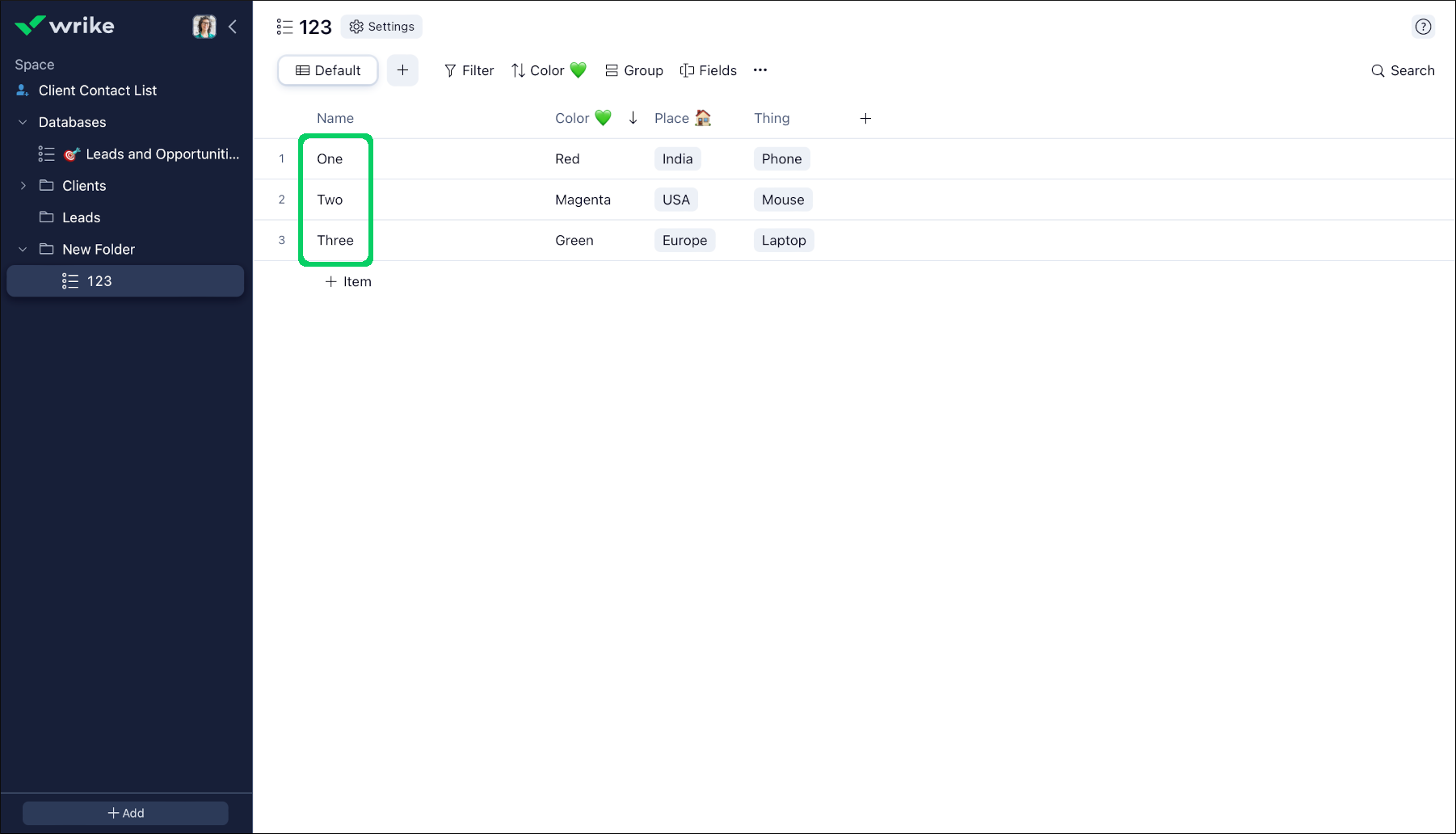Click the Thing column header

click(772, 118)
